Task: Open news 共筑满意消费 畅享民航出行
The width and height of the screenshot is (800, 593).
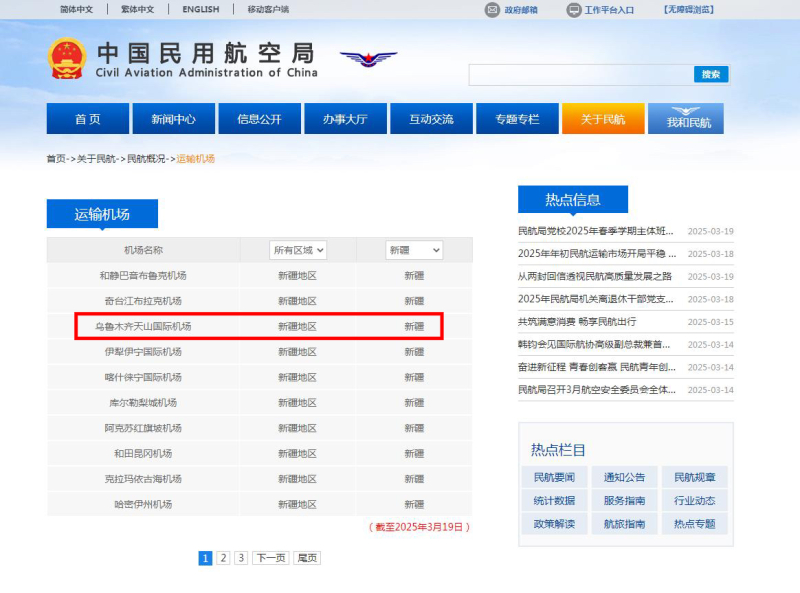Action: click(x=577, y=322)
